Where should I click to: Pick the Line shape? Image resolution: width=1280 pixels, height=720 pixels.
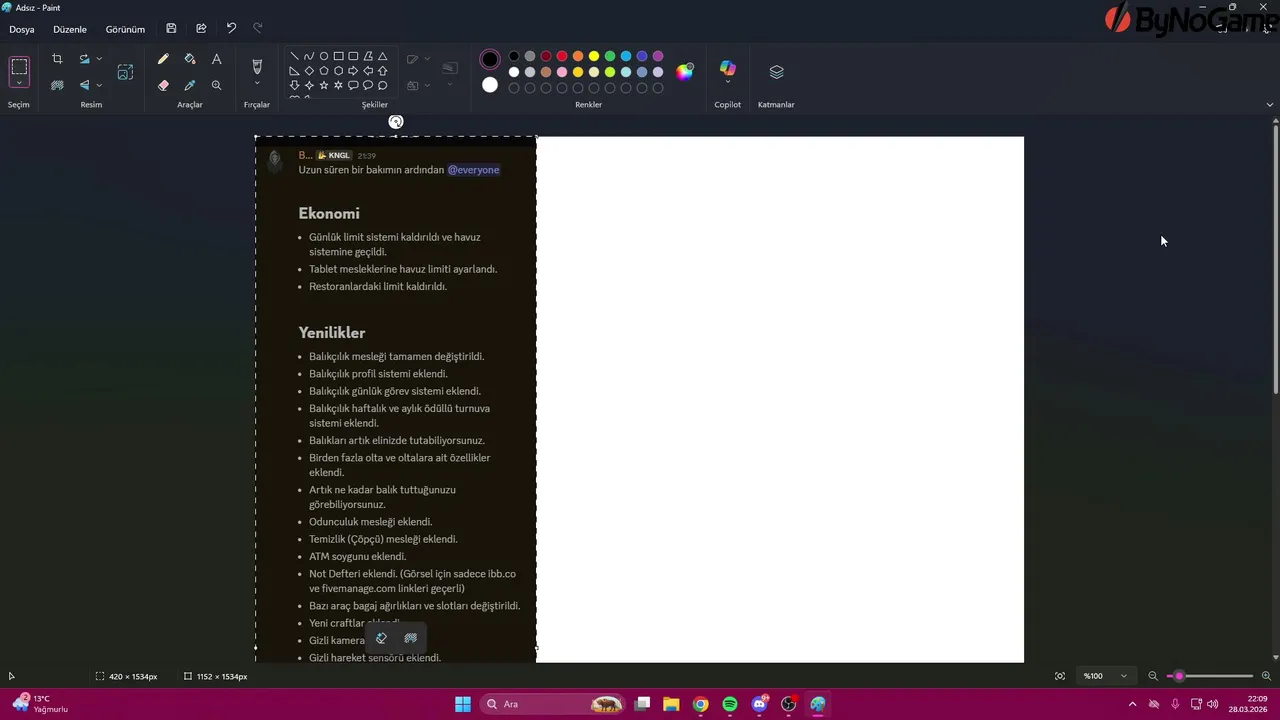(x=294, y=56)
